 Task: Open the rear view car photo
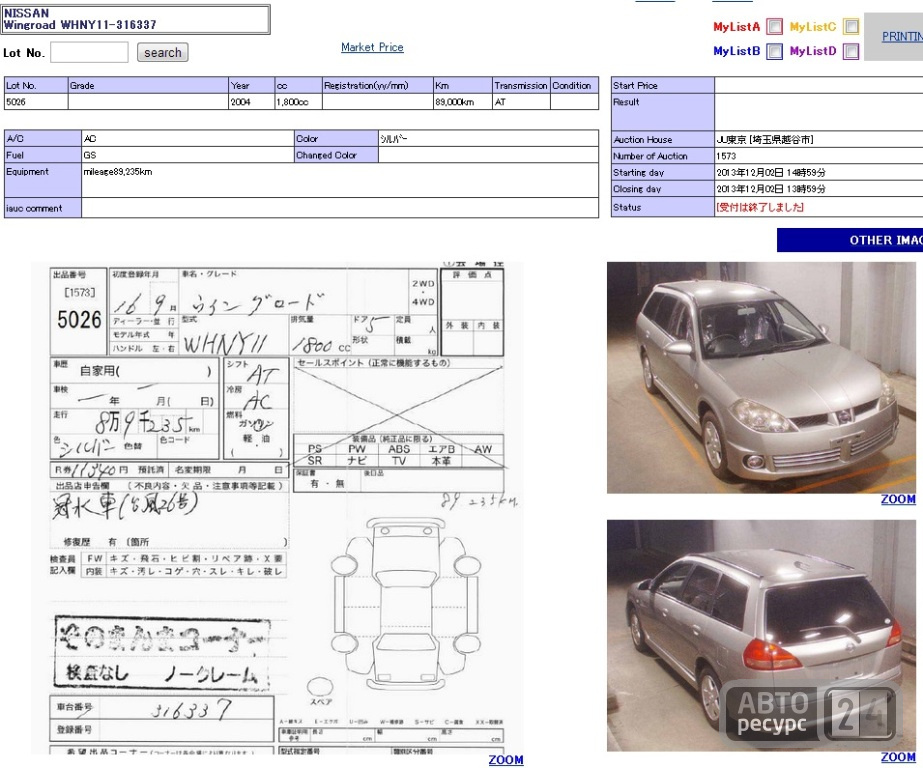pyautogui.click(x=761, y=635)
